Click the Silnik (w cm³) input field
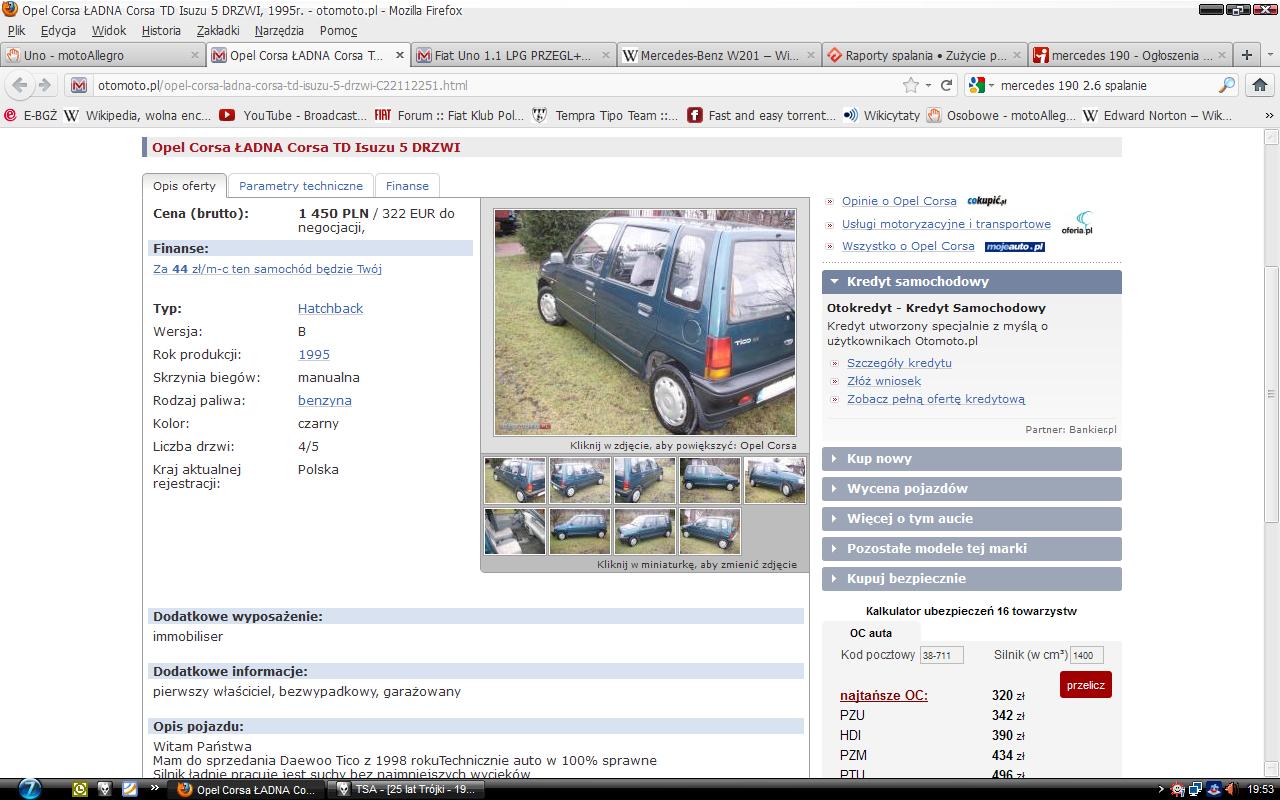The image size is (1280, 800). pyautogui.click(x=1087, y=656)
